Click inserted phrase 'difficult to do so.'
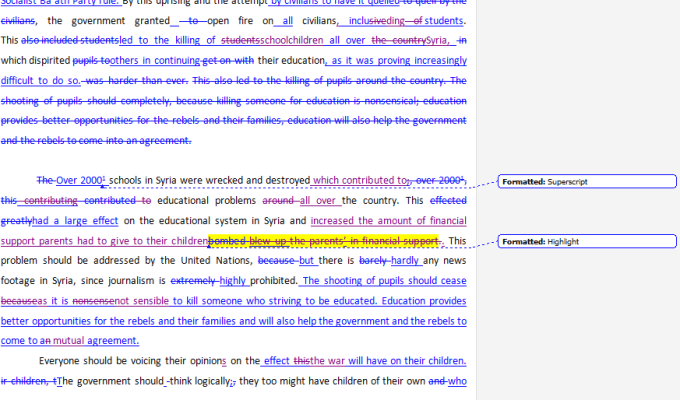This screenshot has height=400, width=680. (x=41, y=81)
